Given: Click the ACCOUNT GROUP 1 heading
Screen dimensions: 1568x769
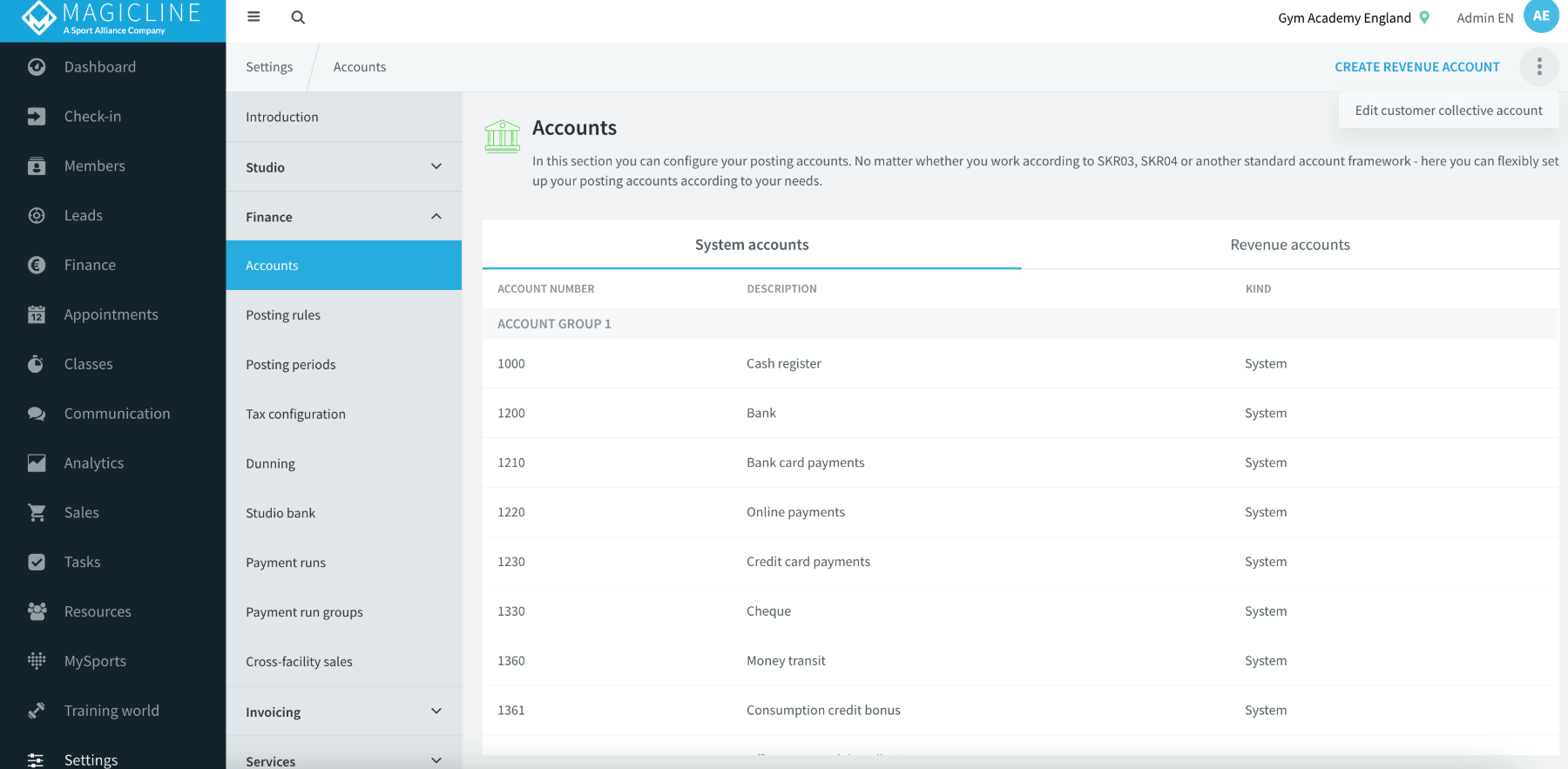Looking at the screenshot, I should (554, 324).
